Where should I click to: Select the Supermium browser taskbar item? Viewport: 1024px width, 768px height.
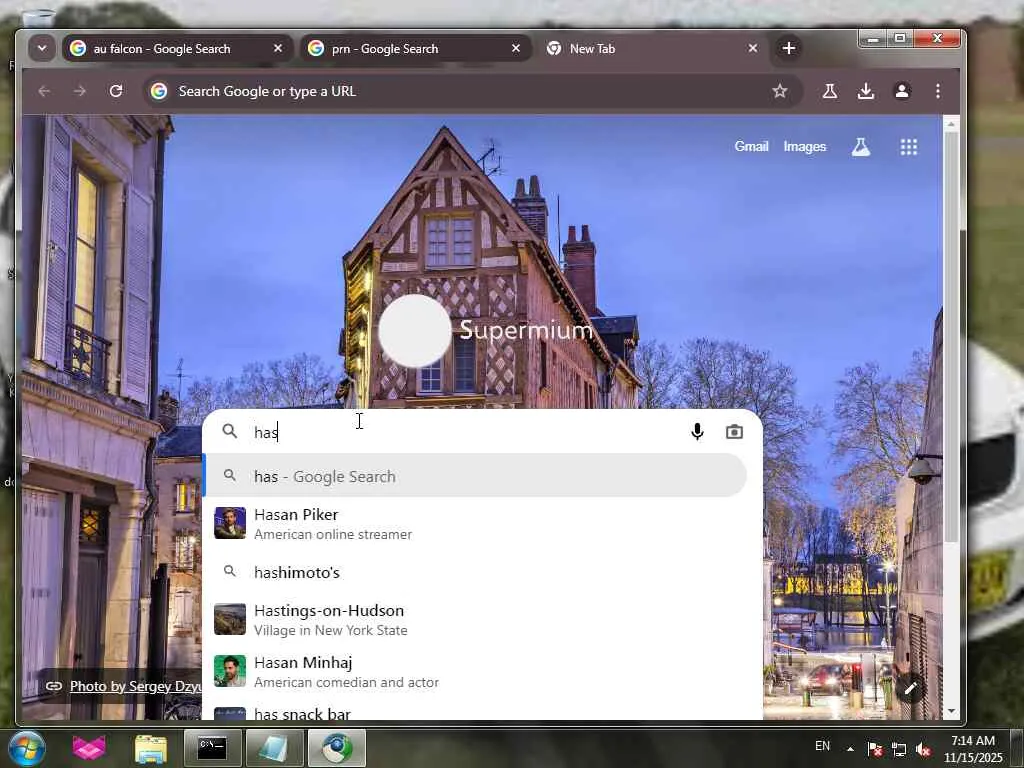click(x=336, y=748)
